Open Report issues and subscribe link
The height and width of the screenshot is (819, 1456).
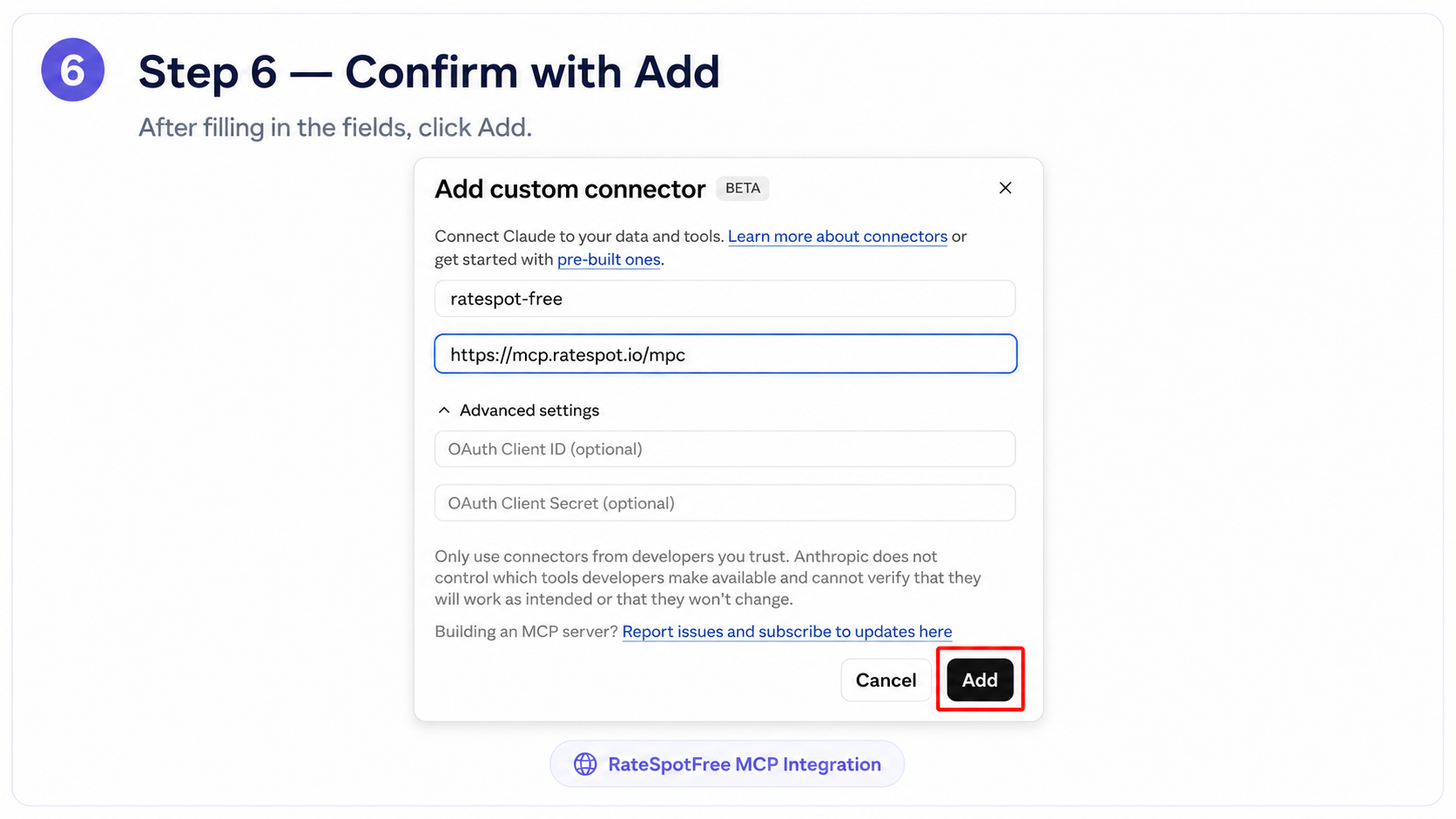[x=787, y=632]
